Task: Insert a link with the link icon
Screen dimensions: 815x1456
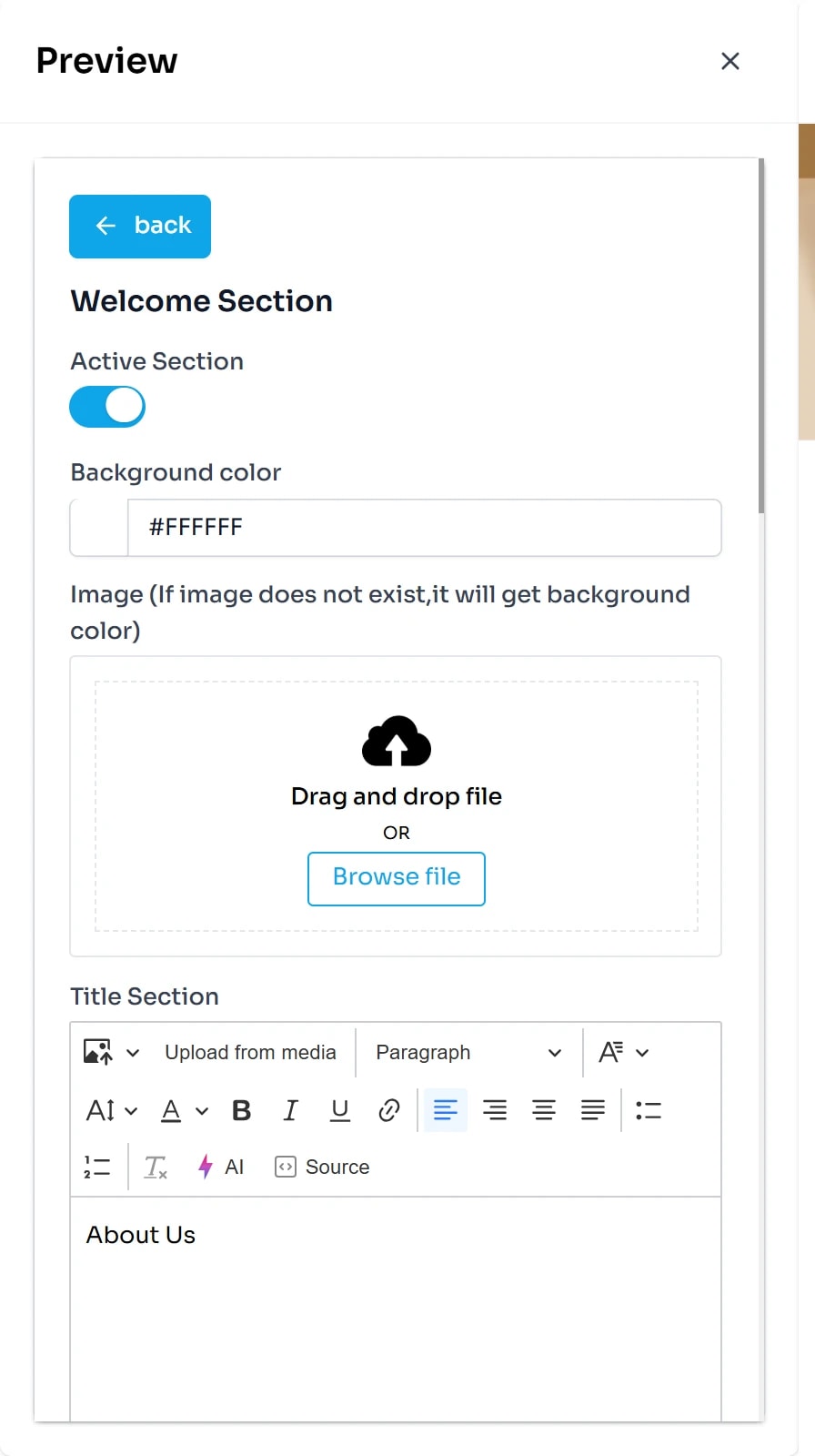Action: coord(389,1110)
